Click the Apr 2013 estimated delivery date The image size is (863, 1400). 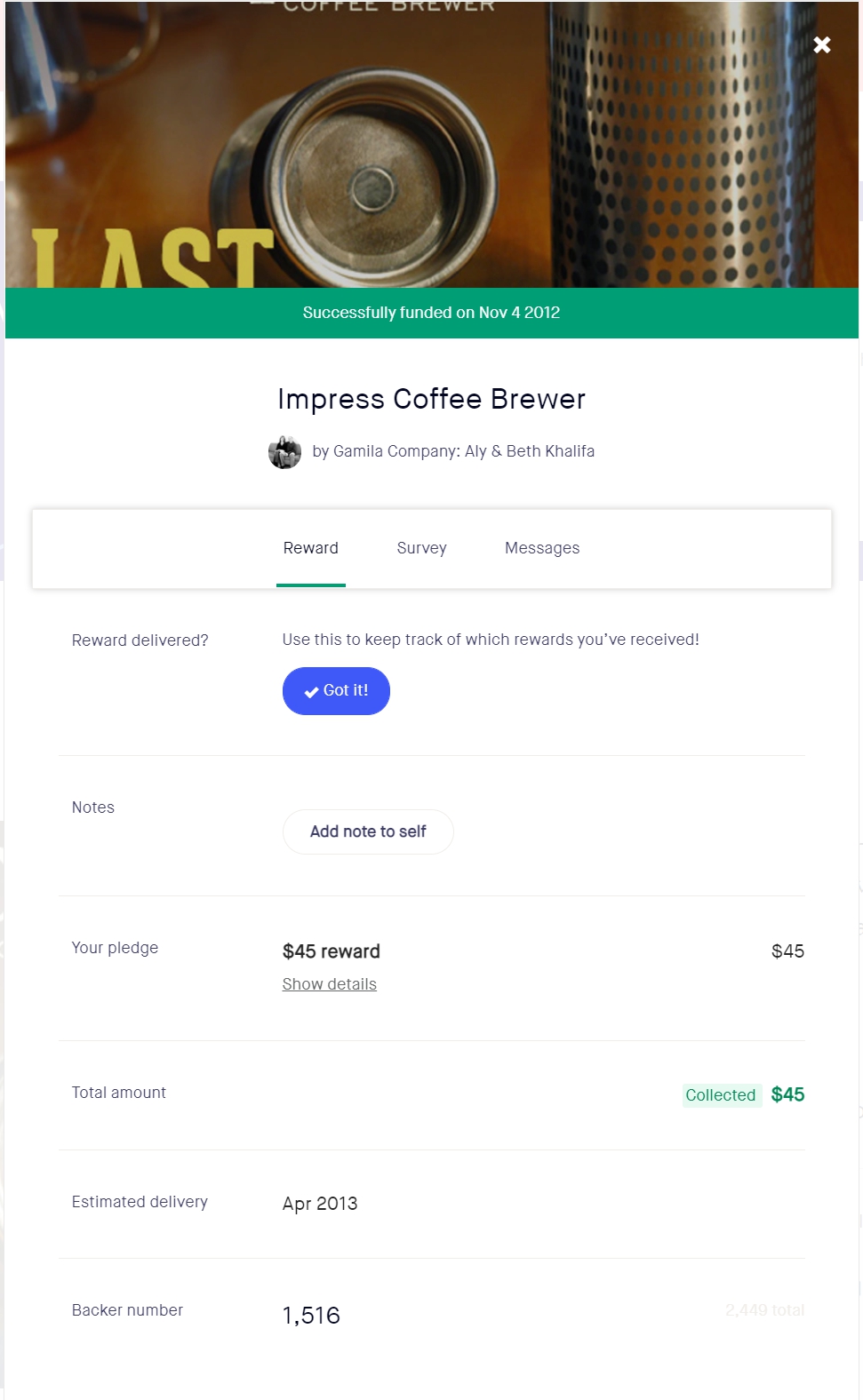(x=320, y=1204)
